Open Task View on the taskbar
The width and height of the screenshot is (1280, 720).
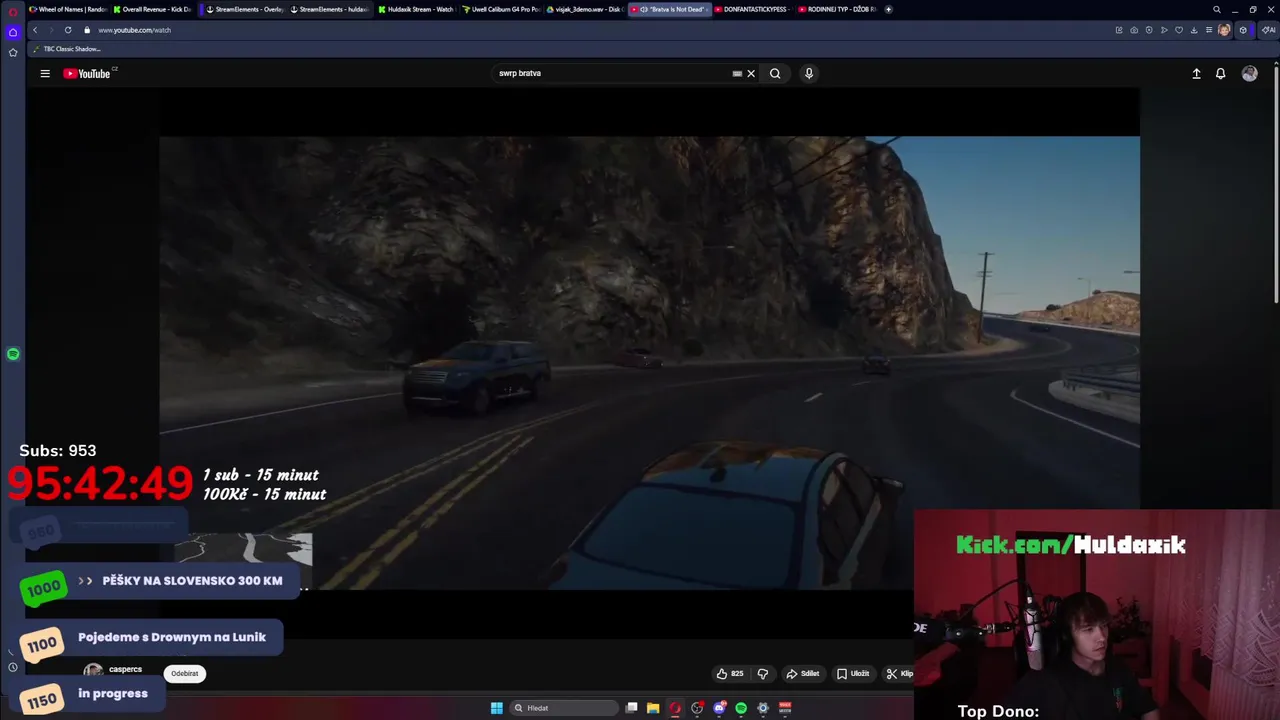pyautogui.click(x=632, y=708)
